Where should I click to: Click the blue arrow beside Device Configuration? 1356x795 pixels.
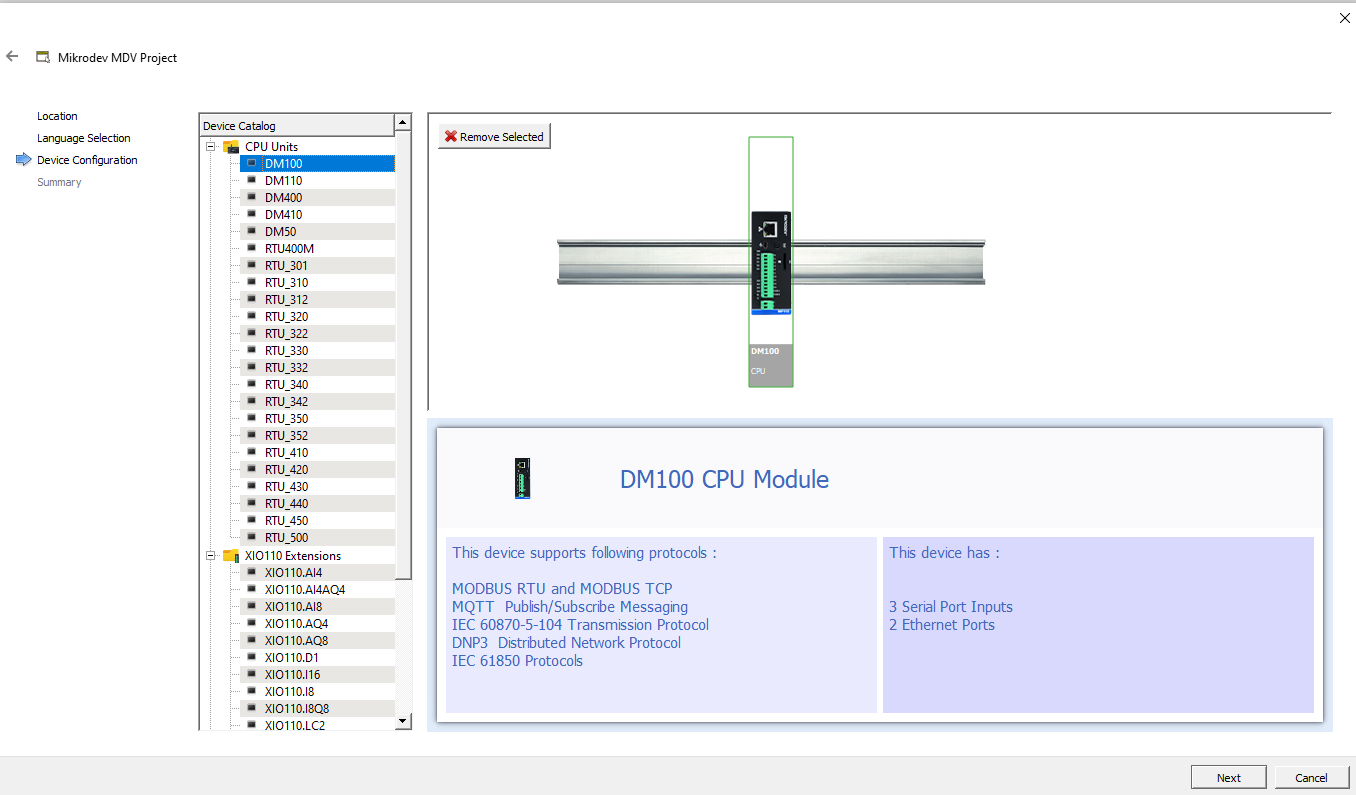point(24,160)
